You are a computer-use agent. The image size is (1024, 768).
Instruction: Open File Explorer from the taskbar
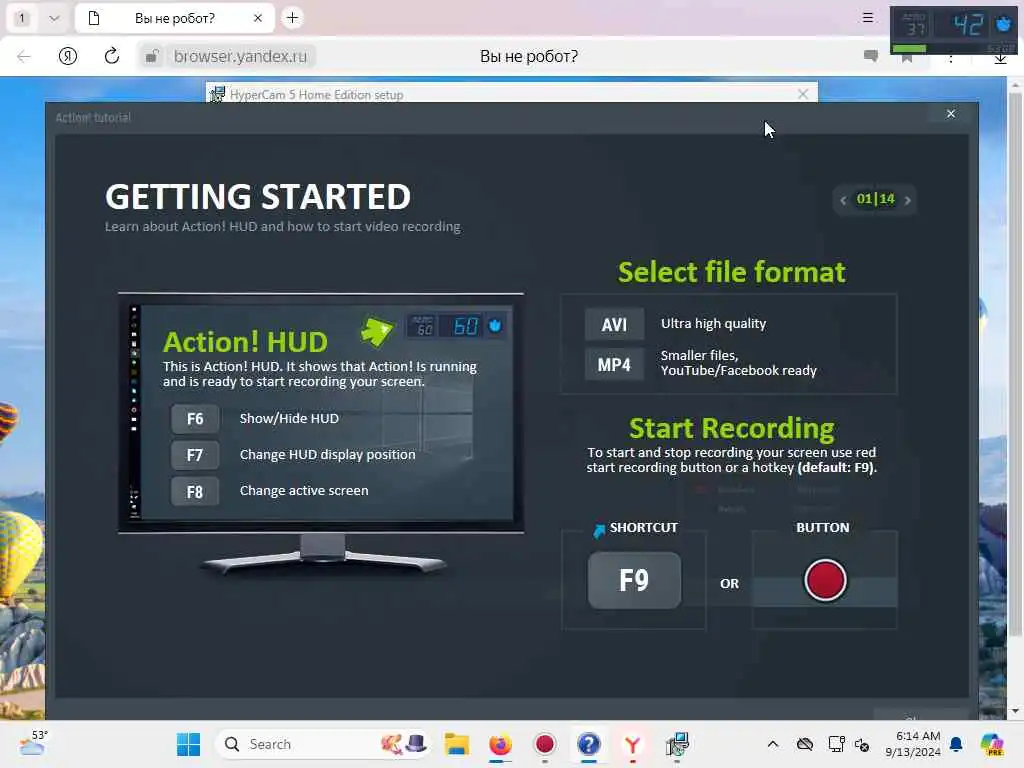tap(456, 744)
